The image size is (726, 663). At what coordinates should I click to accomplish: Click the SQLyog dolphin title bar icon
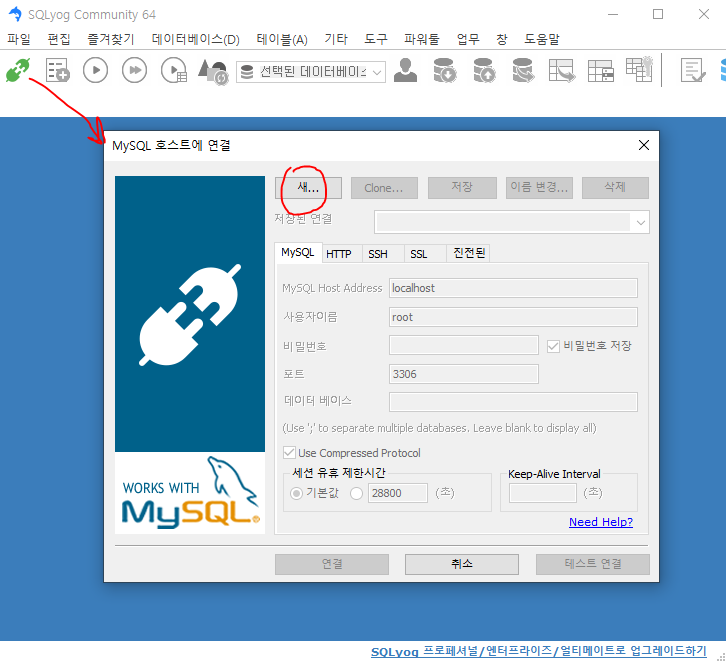click(x=15, y=14)
